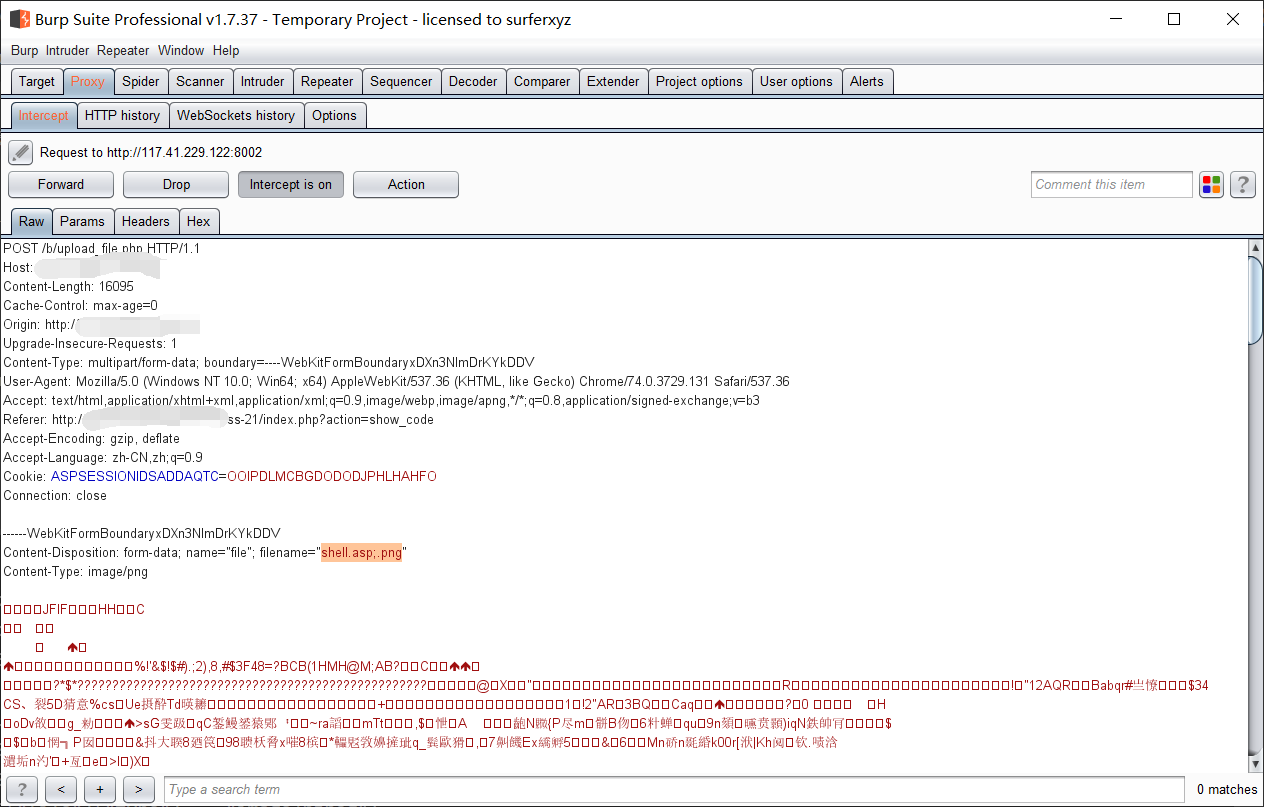Select the Params view tab

[82, 222]
